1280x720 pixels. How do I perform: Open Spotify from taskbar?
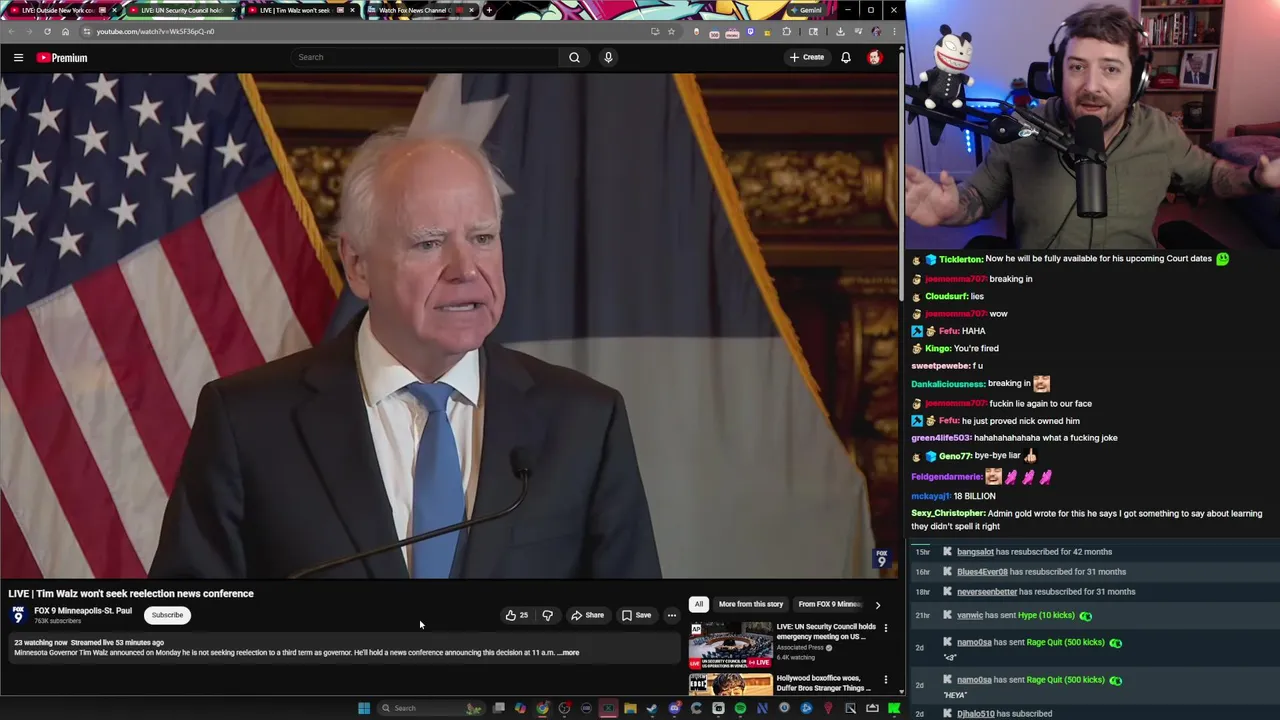point(740,708)
